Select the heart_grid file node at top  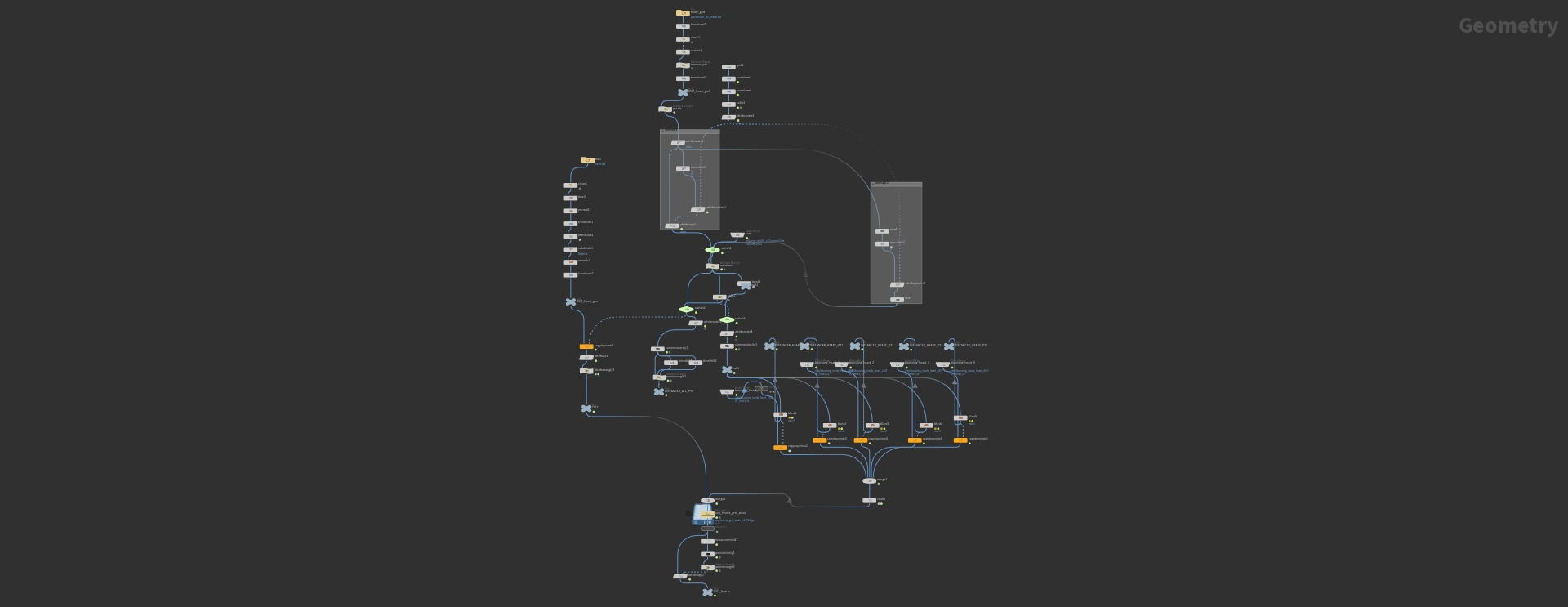tap(683, 13)
